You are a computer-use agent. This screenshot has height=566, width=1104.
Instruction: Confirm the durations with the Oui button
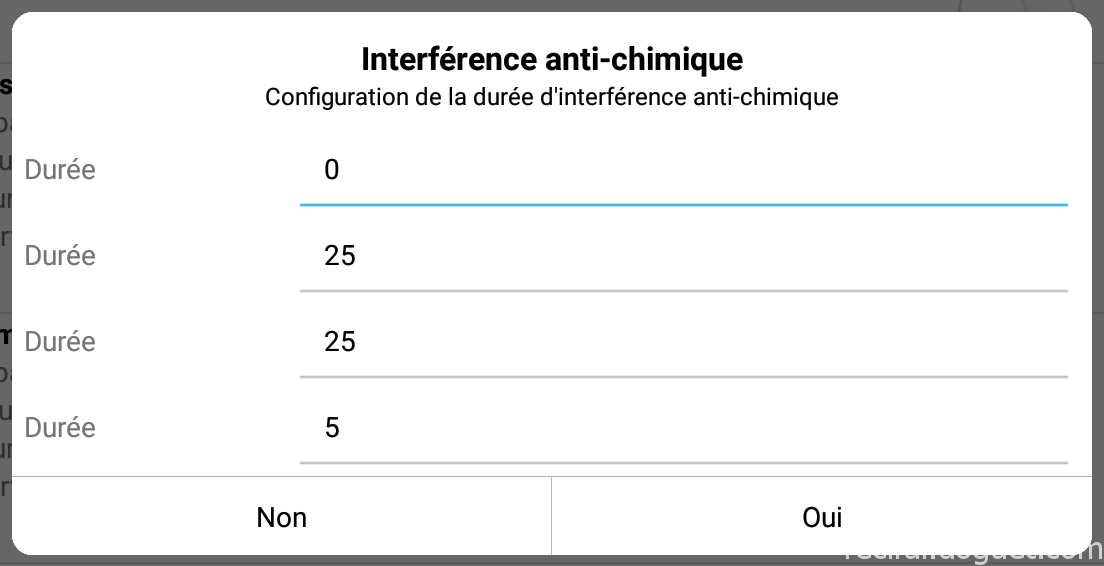coord(822,517)
